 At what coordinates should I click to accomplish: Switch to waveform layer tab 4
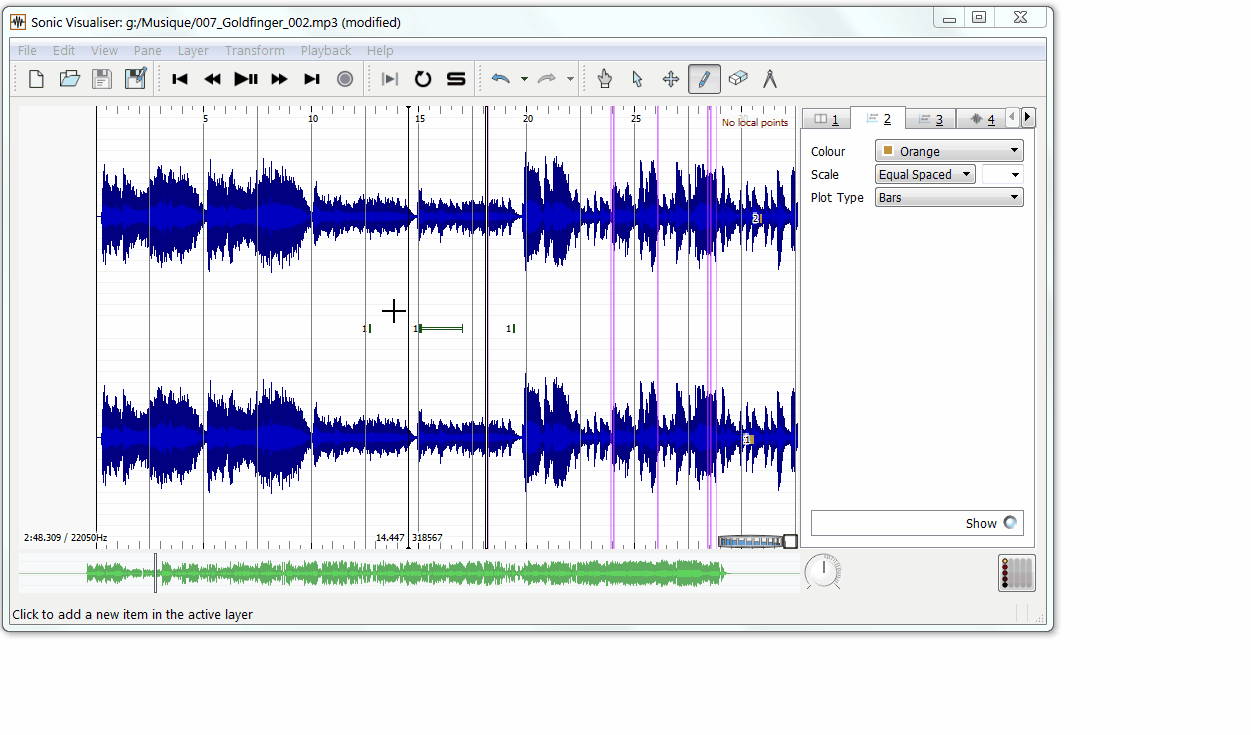click(x=980, y=119)
